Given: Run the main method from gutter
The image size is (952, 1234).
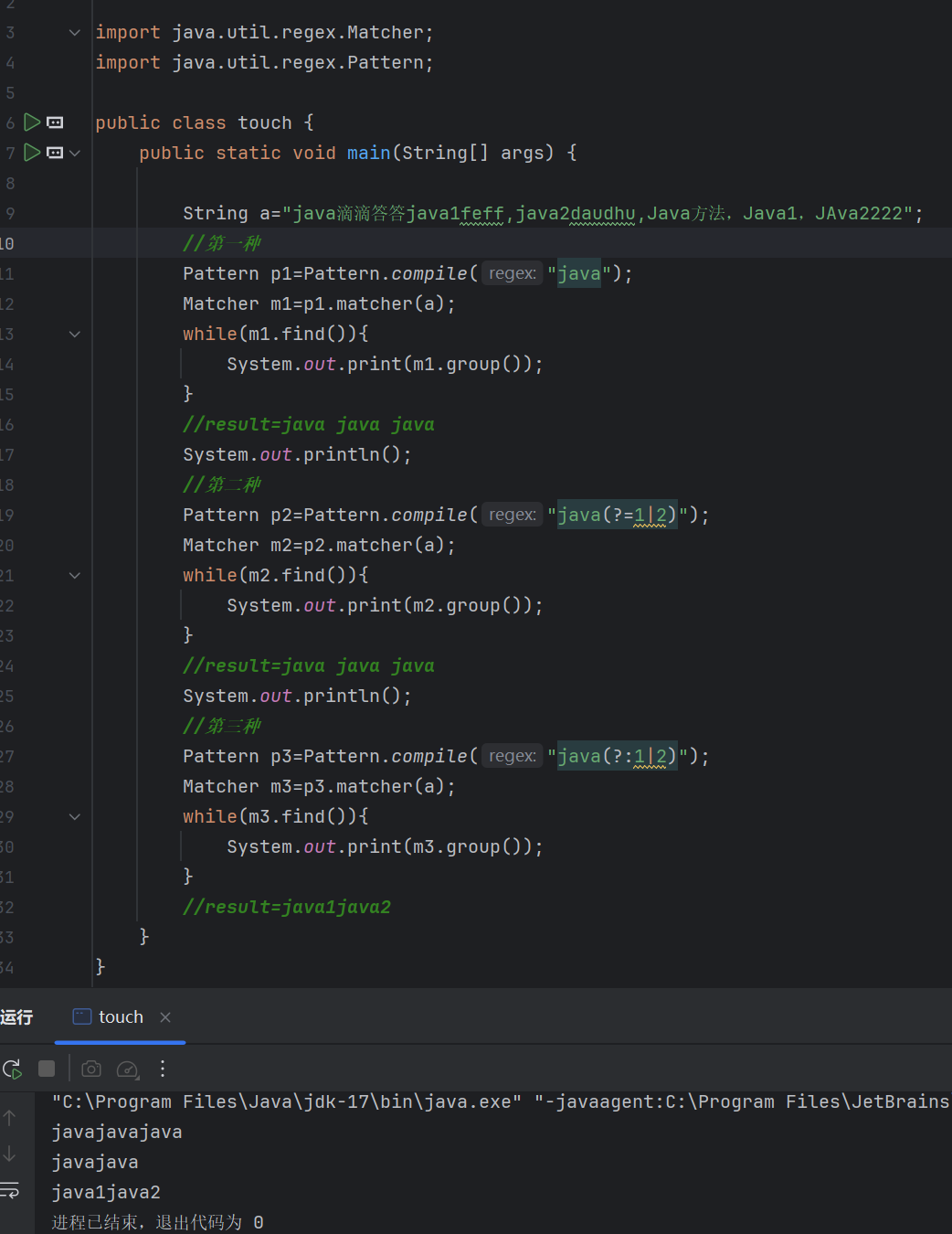Looking at the screenshot, I should point(32,153).
